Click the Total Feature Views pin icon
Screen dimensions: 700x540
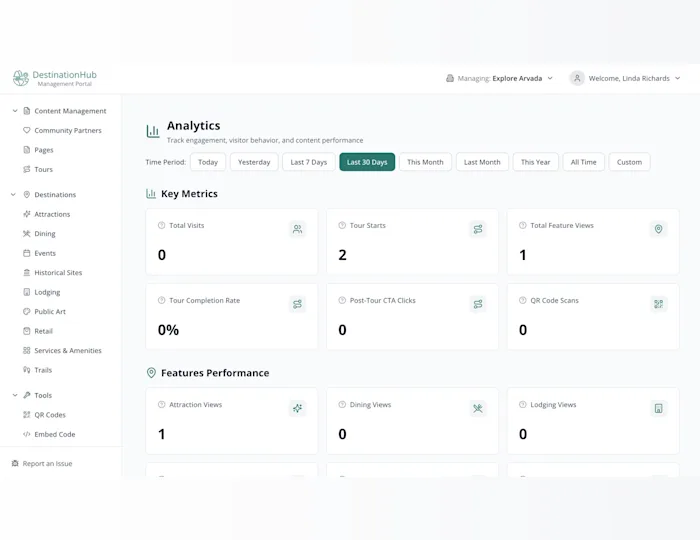tap(658, 229)
